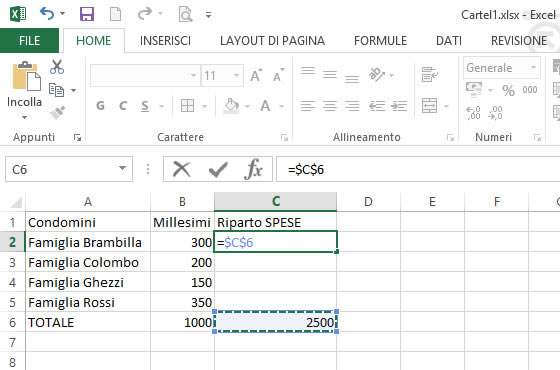Confirm formula with the checkmark button
Image resolution: width=560 pixels, height=370 pixels.
pos(218,169)
